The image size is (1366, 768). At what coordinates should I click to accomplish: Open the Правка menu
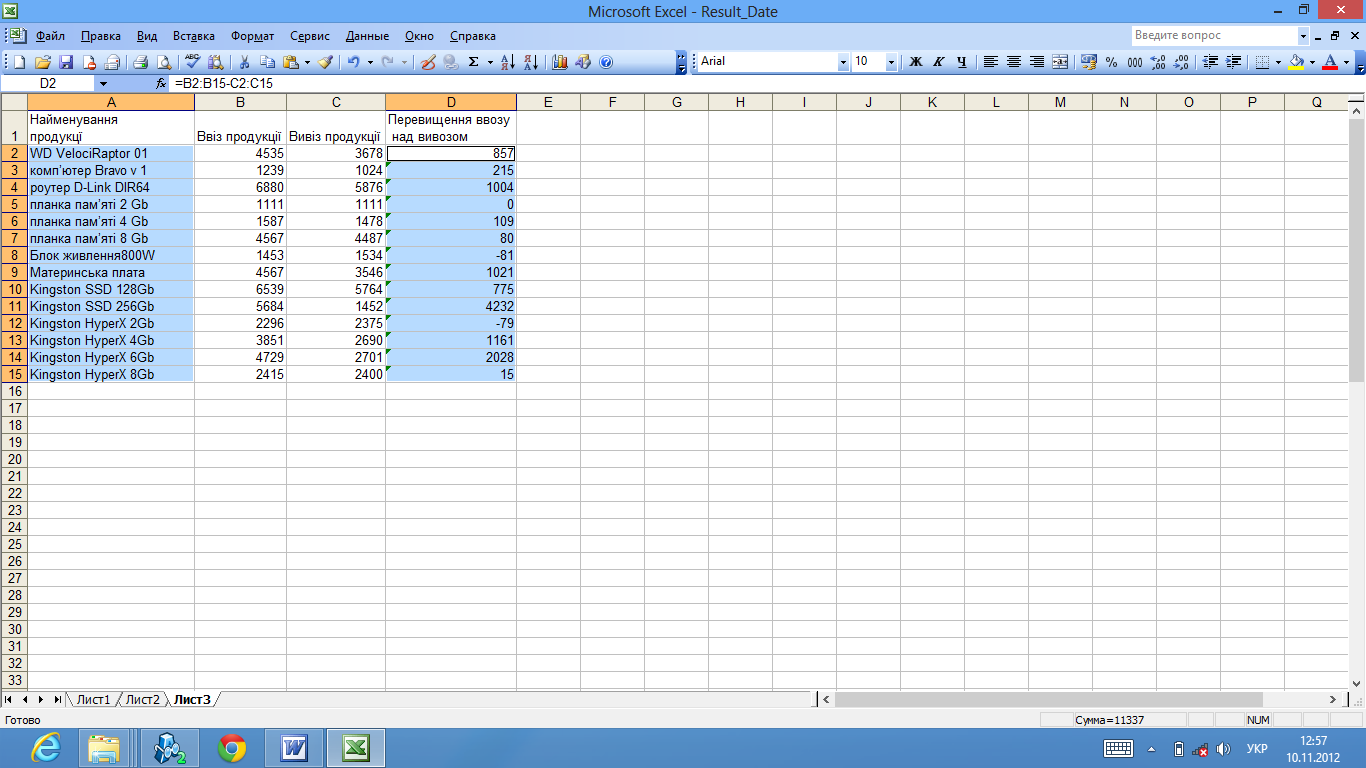point(100,36)
